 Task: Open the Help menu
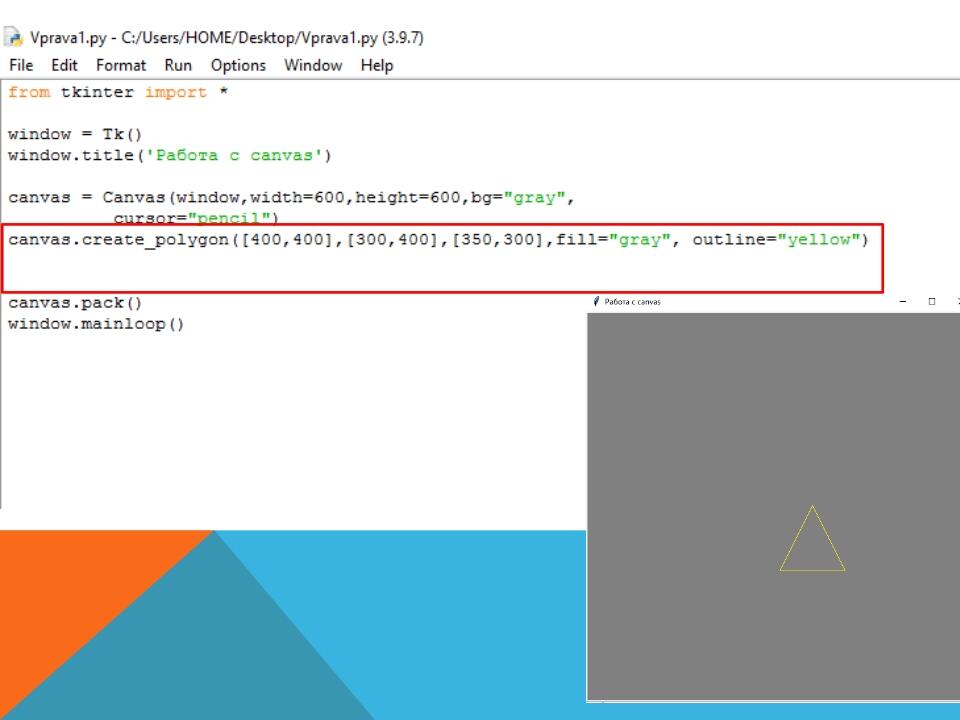tap(377, 65)
